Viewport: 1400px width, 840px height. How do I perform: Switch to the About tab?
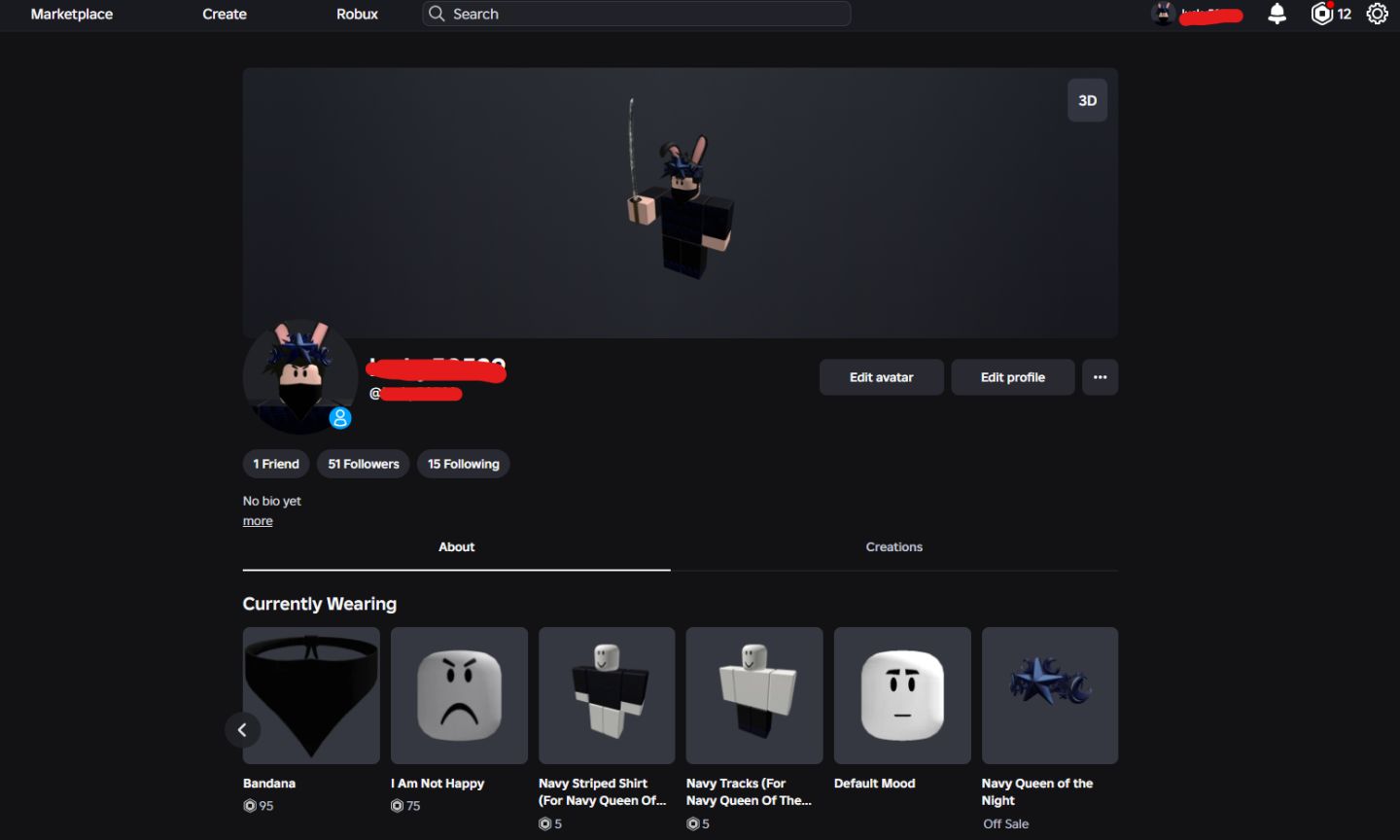tap(457, 547)
